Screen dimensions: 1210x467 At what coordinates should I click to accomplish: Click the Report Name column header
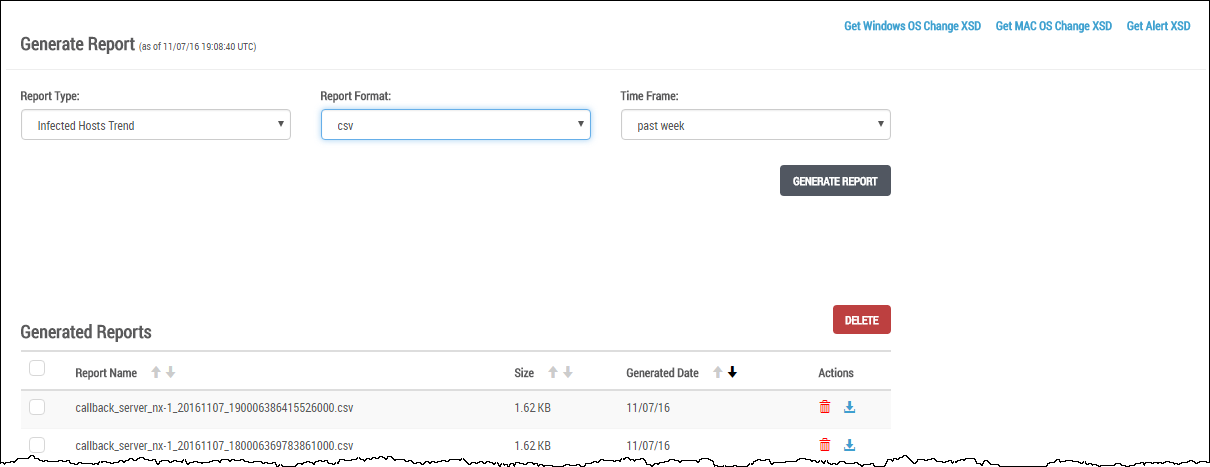click(106, 373)
